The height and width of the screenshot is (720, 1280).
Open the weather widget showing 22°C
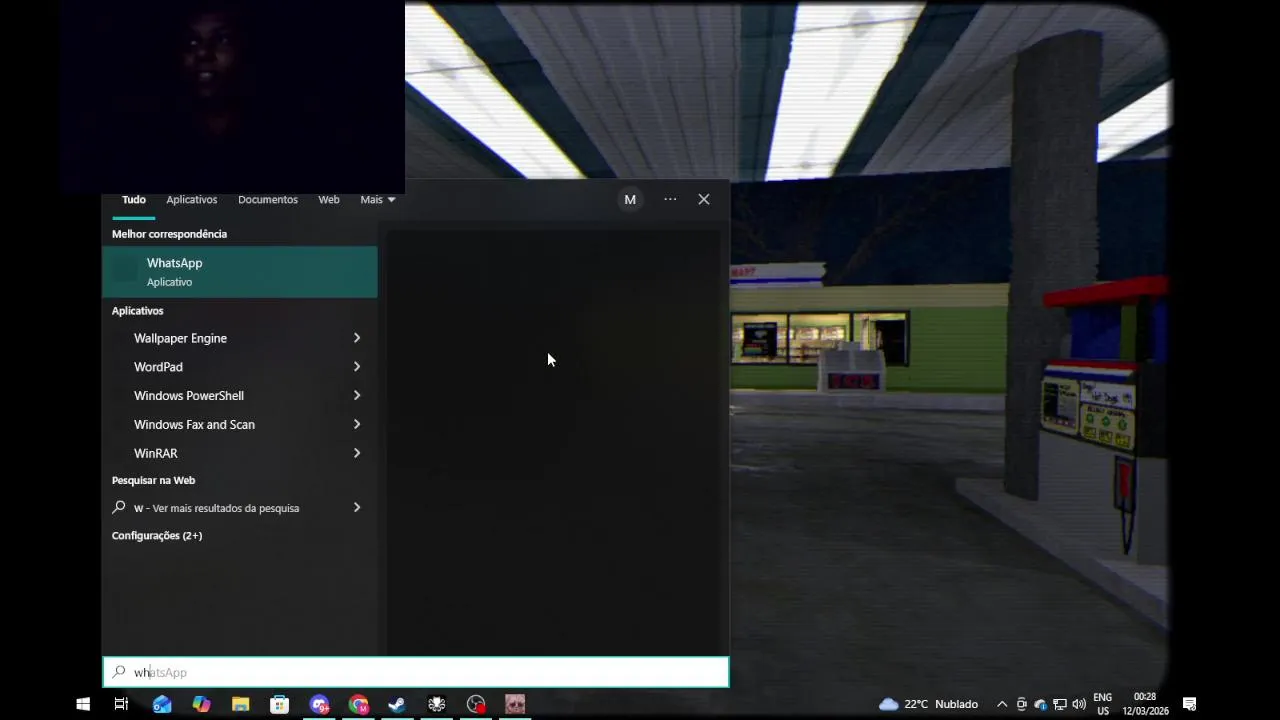[928, 704]
